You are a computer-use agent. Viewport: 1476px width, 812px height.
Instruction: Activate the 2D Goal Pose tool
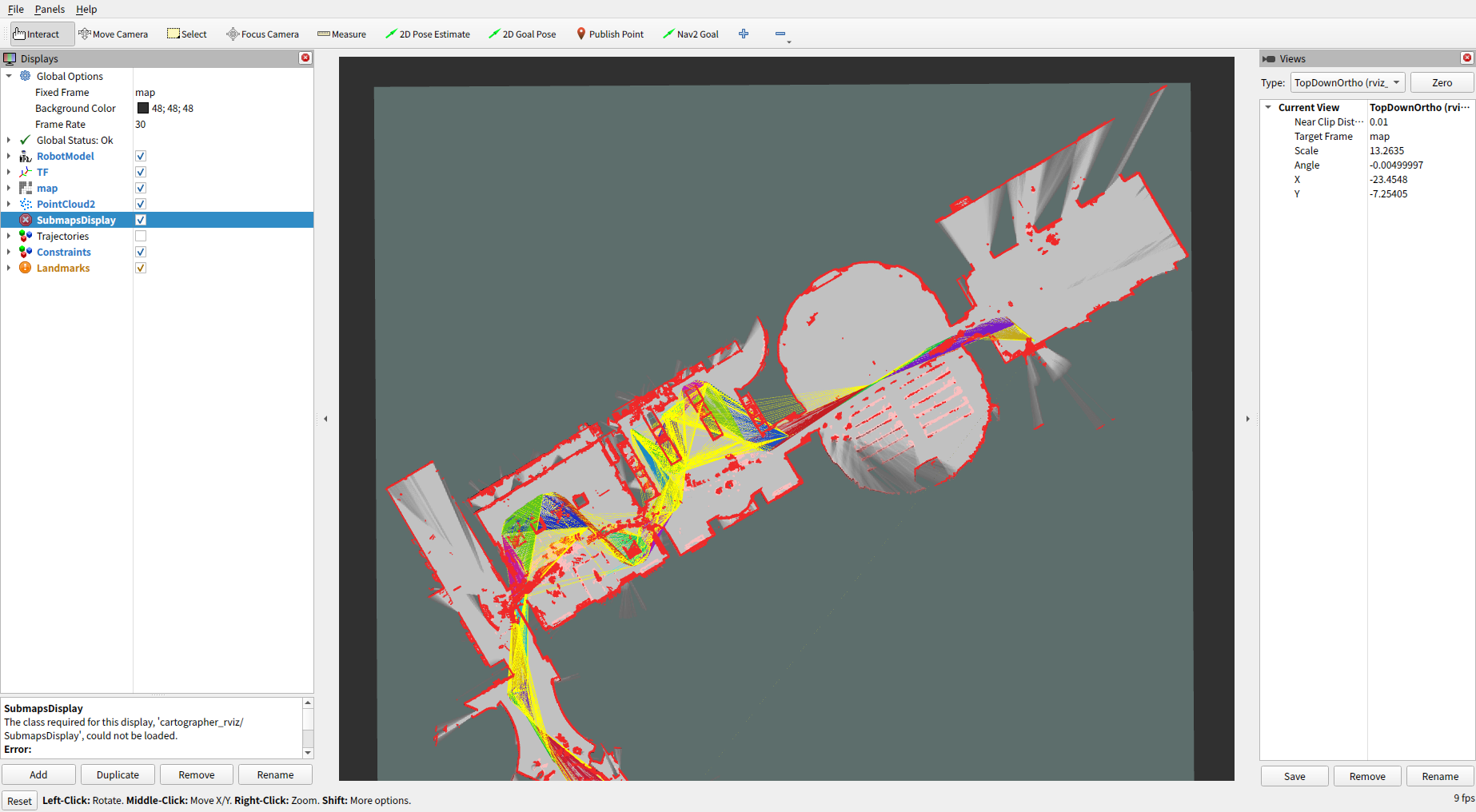[x=522, y=34]
